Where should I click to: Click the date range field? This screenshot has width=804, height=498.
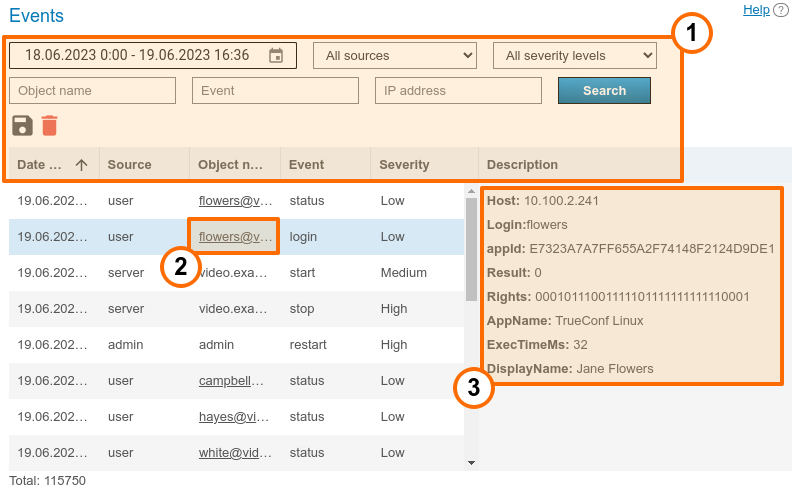point(140,56)
